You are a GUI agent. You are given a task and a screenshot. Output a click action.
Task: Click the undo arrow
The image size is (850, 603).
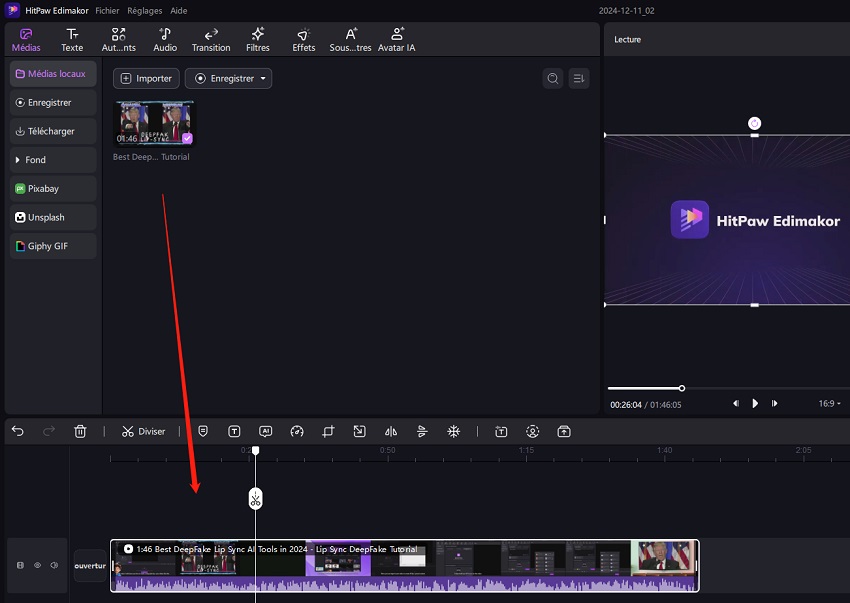[x=18, y=431]
